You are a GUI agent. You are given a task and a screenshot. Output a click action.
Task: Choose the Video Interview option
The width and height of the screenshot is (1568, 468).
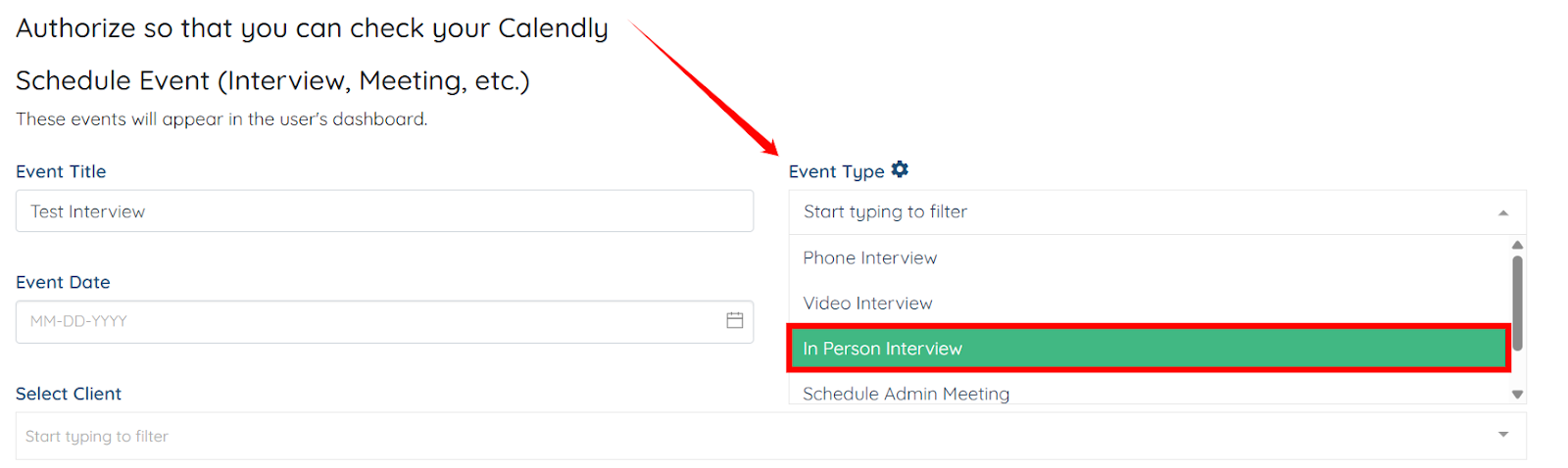pos(867,304)
